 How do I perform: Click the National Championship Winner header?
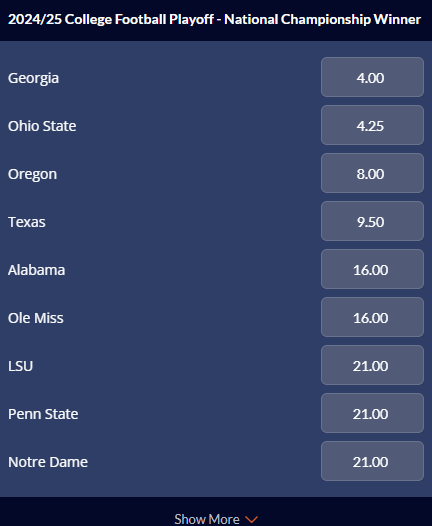pyautogui.click(x=214, y=19)
